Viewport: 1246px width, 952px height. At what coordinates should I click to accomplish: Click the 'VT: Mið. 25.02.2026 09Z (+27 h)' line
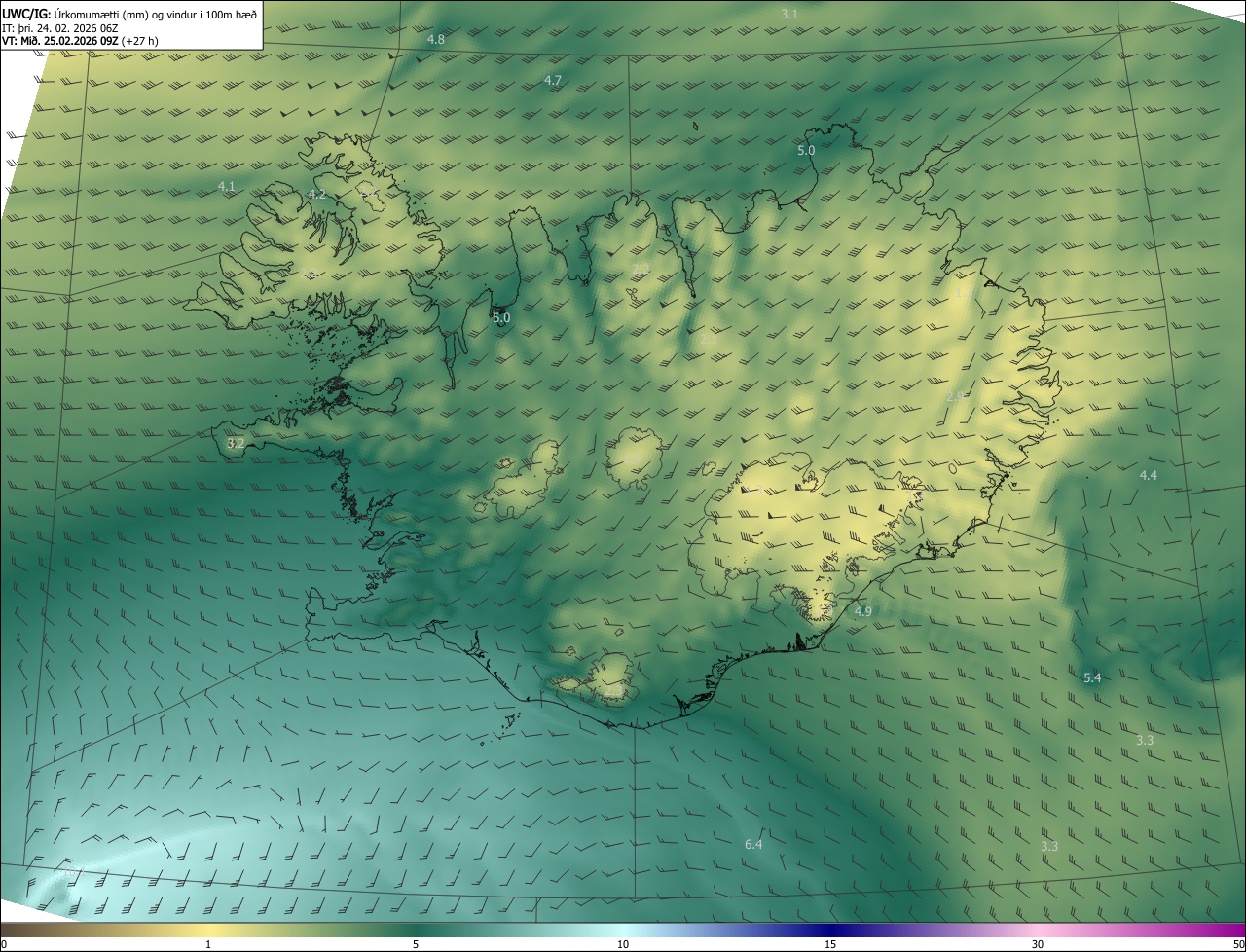81,41
